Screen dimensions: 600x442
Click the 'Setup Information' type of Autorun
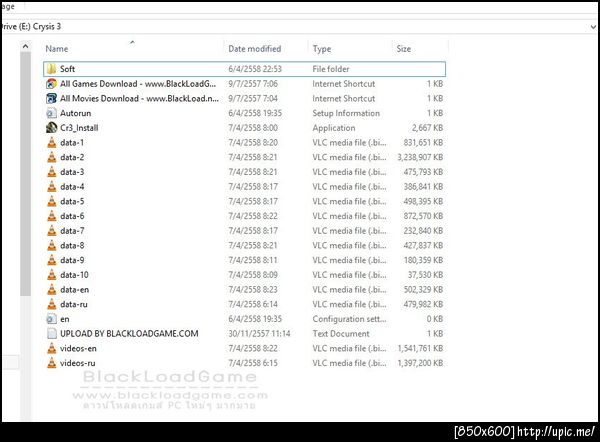[346, 113]
